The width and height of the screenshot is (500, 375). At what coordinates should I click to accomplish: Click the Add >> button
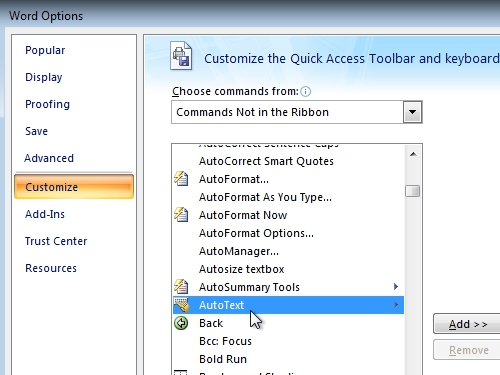click(x=467, y=324)
